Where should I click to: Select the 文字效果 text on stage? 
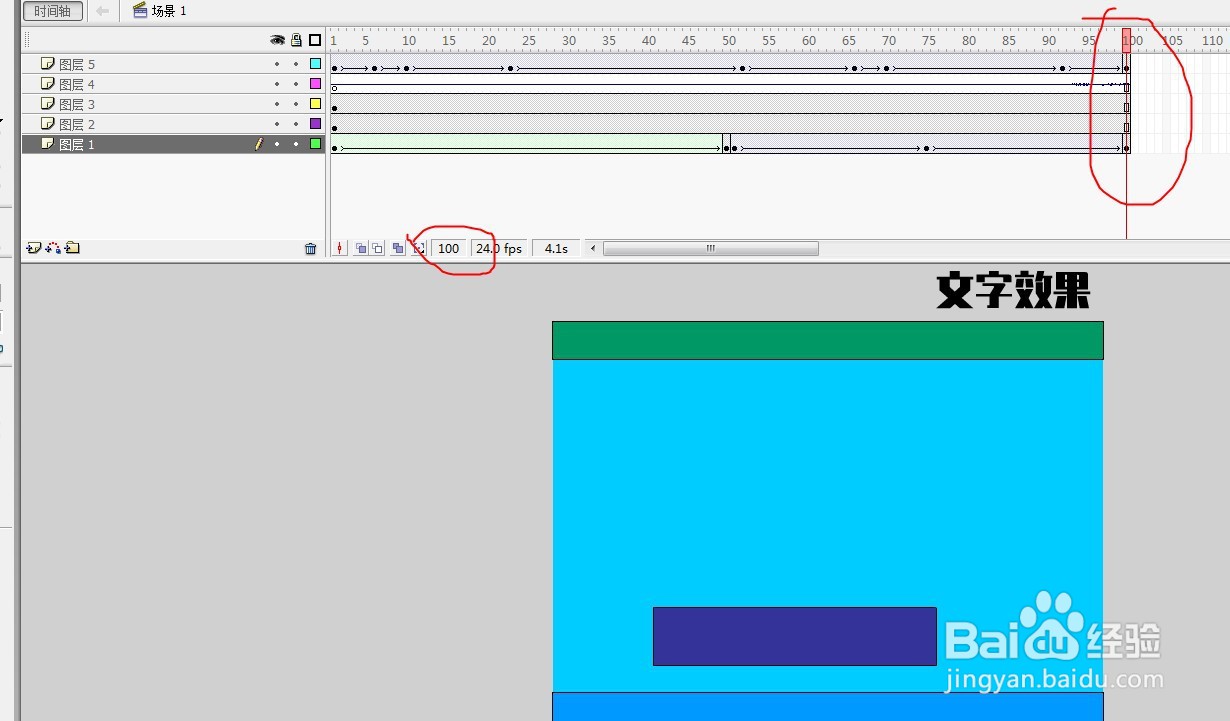[x=1013, y=291]
